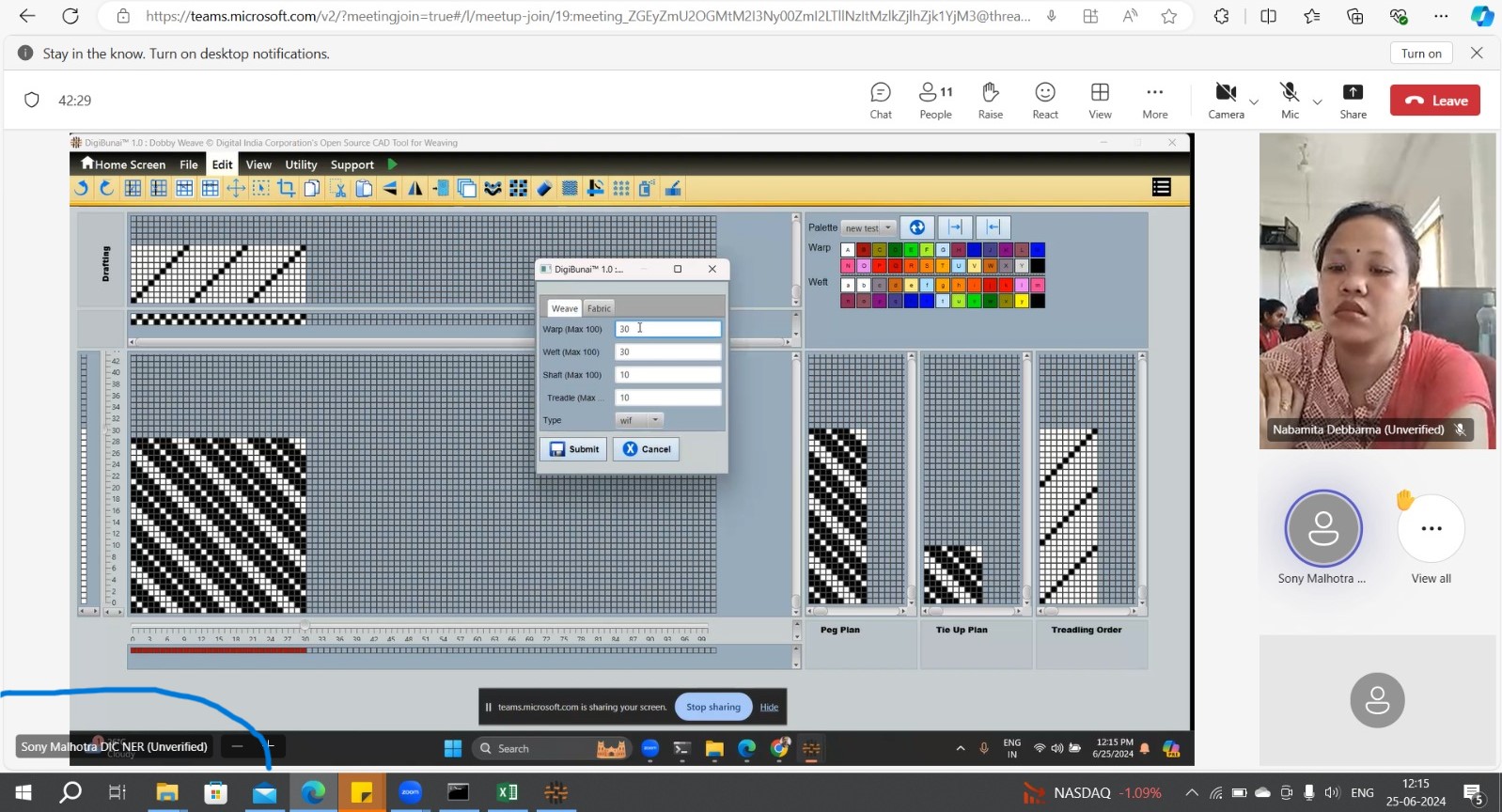Raise your hand in Teams
Screen dimensions: 1502x812
pyautogui.click(x=991, y=101)
